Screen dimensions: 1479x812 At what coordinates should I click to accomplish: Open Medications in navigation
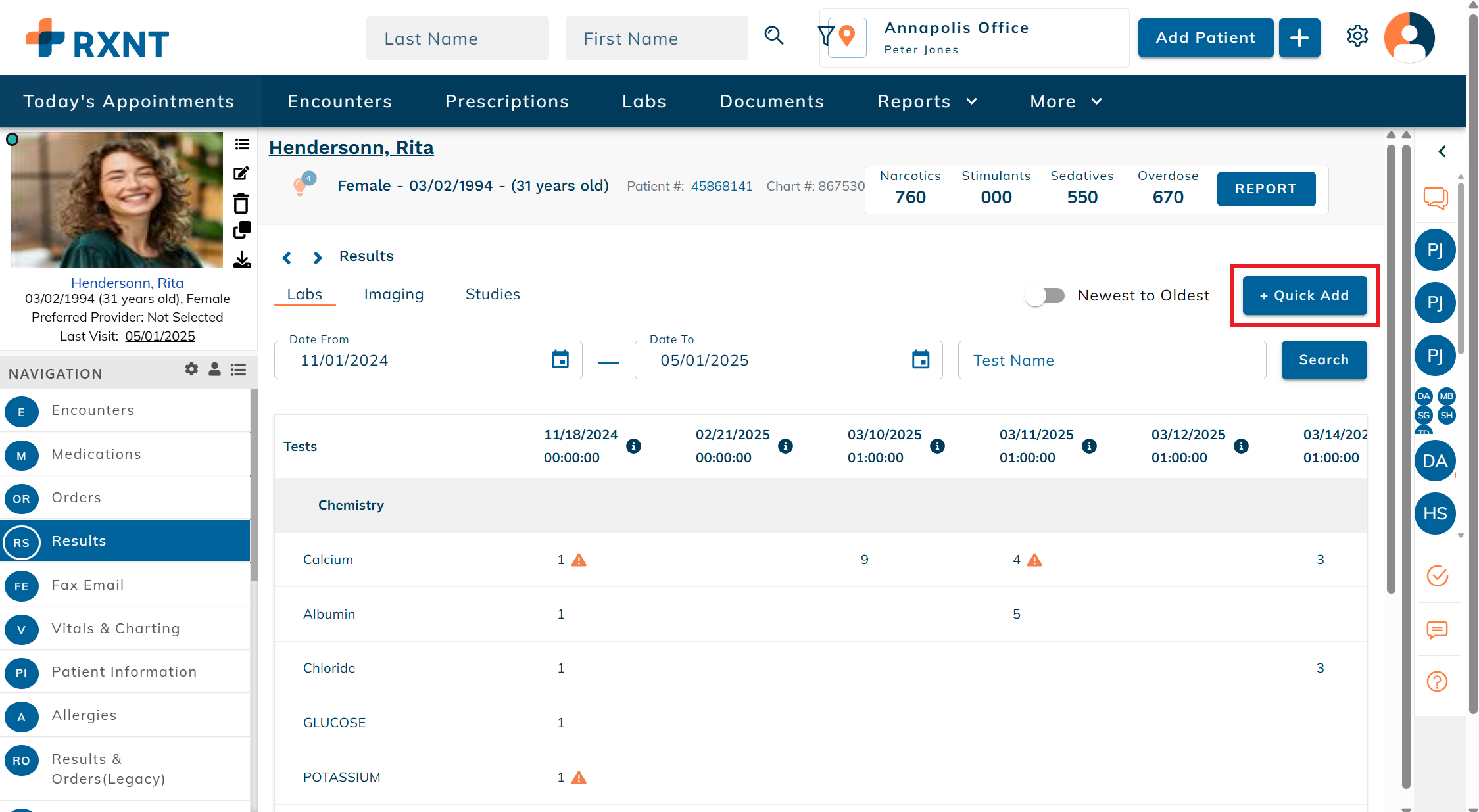pos(125,454)
